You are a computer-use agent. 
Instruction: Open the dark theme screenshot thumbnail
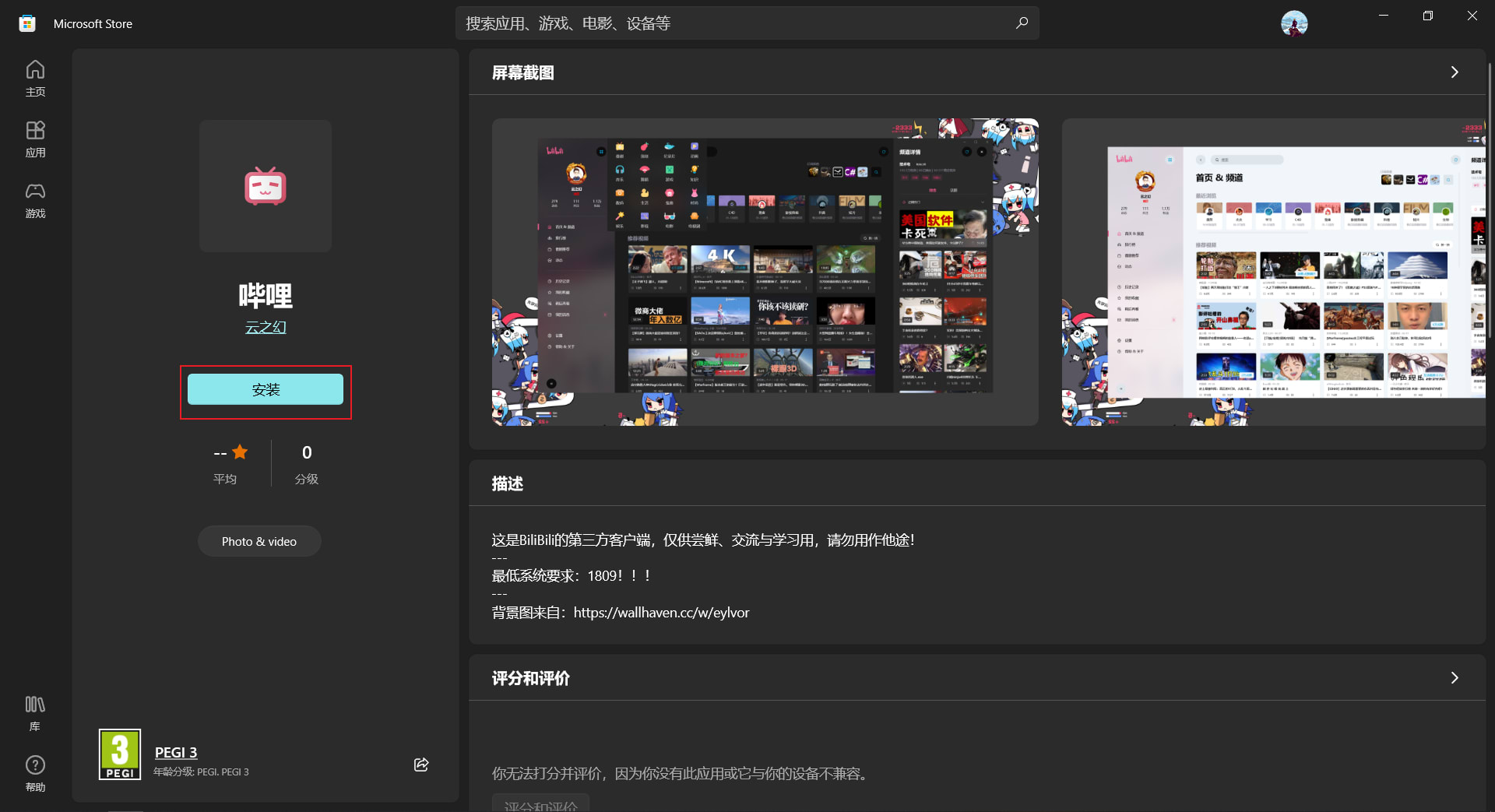tap(765, 272)
